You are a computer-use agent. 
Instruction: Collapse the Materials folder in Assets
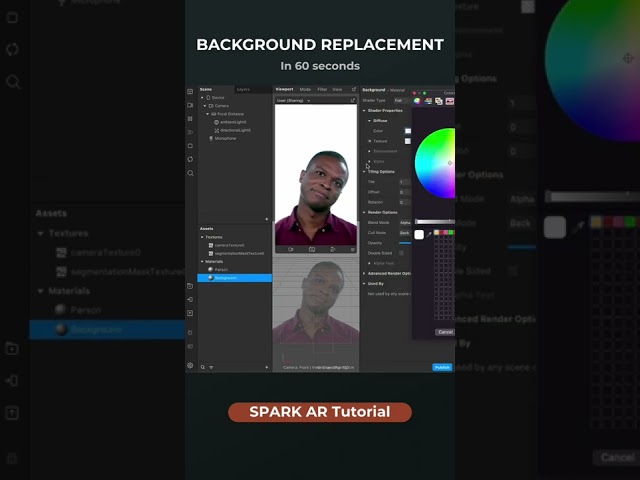(202, 262)
